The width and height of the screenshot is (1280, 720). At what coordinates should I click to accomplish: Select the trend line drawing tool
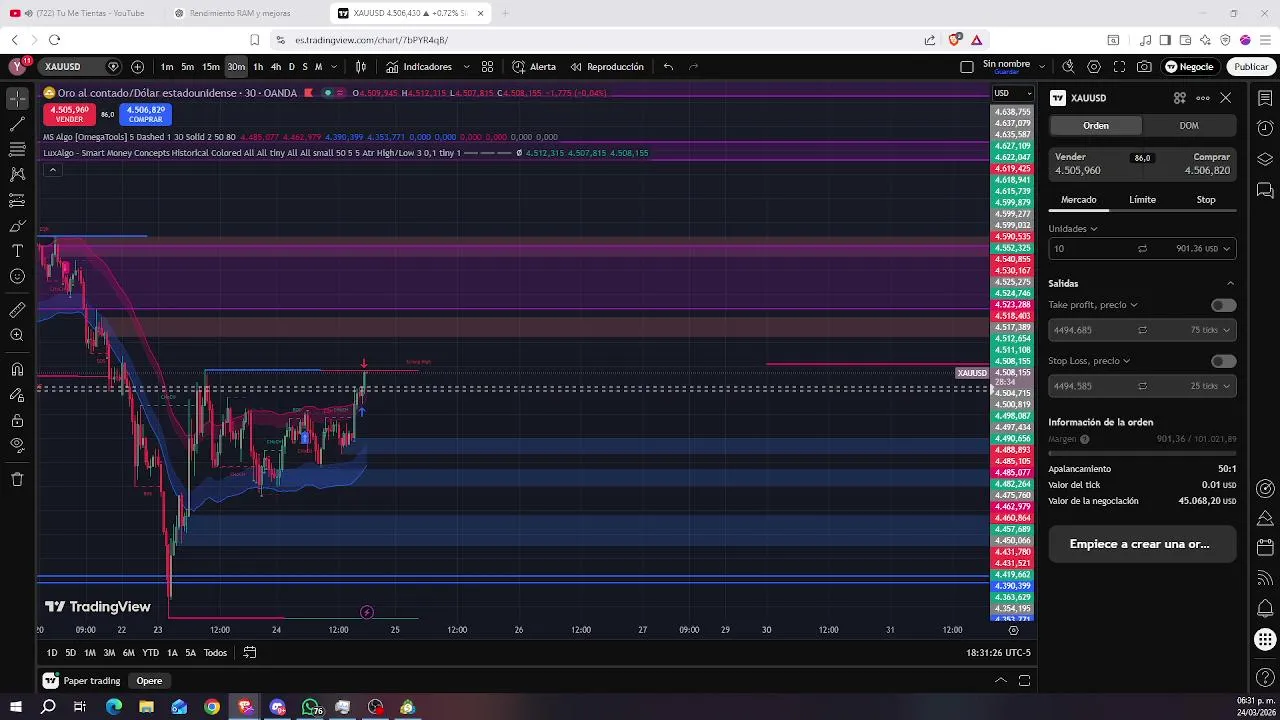pos(17,124)
